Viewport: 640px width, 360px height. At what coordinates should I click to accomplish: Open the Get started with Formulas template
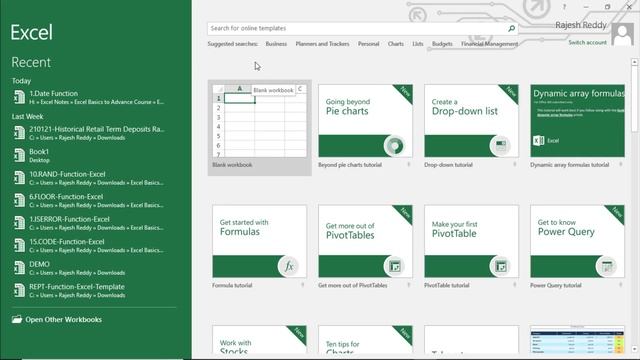pos(260,241)
